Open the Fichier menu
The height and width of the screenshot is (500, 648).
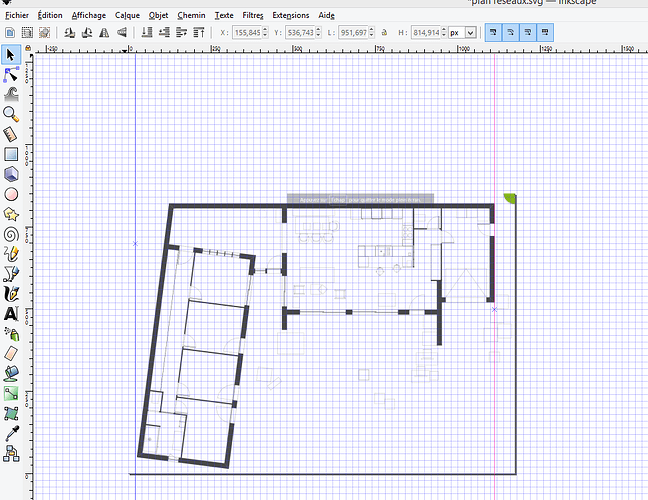click(x=18, y=15)
